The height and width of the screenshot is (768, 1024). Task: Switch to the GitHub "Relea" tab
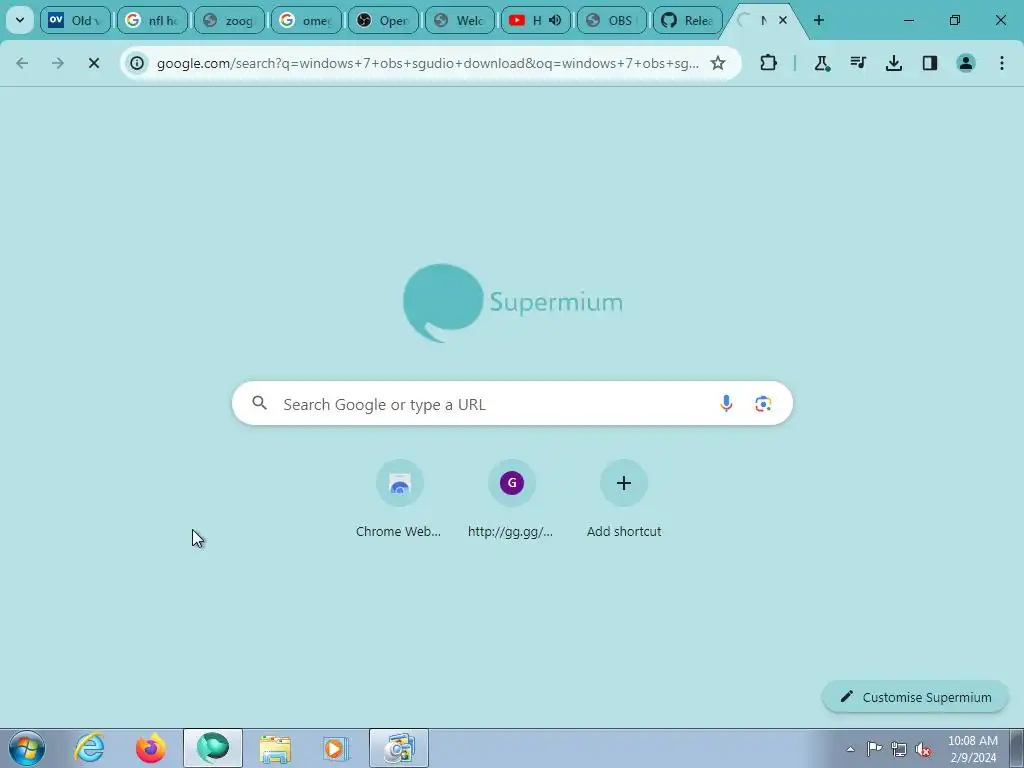click(x=688, y=20)
